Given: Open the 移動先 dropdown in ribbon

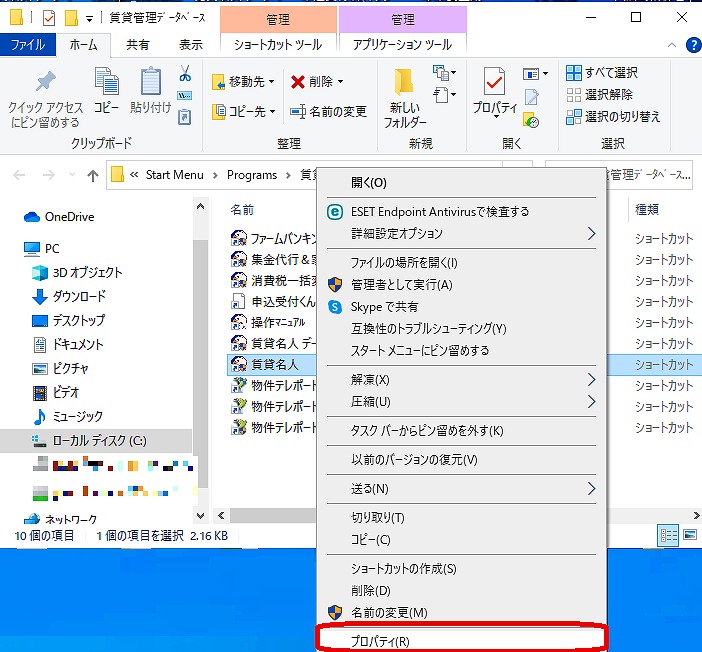Looking at the screenshot, I should point(243,82).
